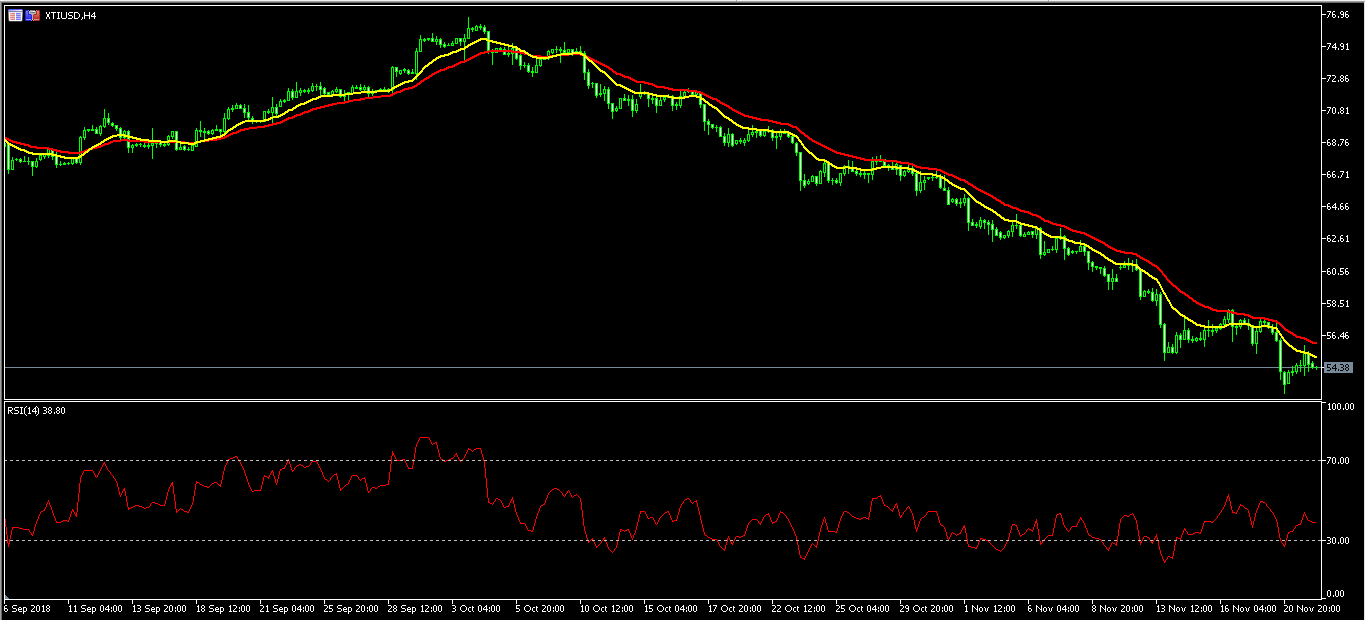Viewport: 1366px width, 620px height.
Task: Click the 6 Nov 04:00 time label
Action: click(x=1054, y=608)
